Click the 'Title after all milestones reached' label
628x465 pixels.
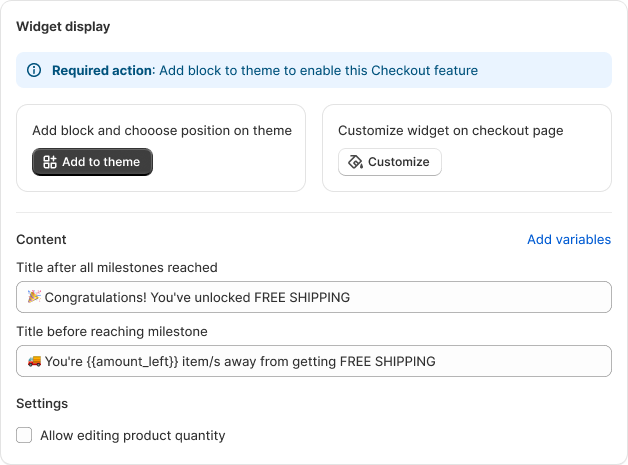coord(117,267)
